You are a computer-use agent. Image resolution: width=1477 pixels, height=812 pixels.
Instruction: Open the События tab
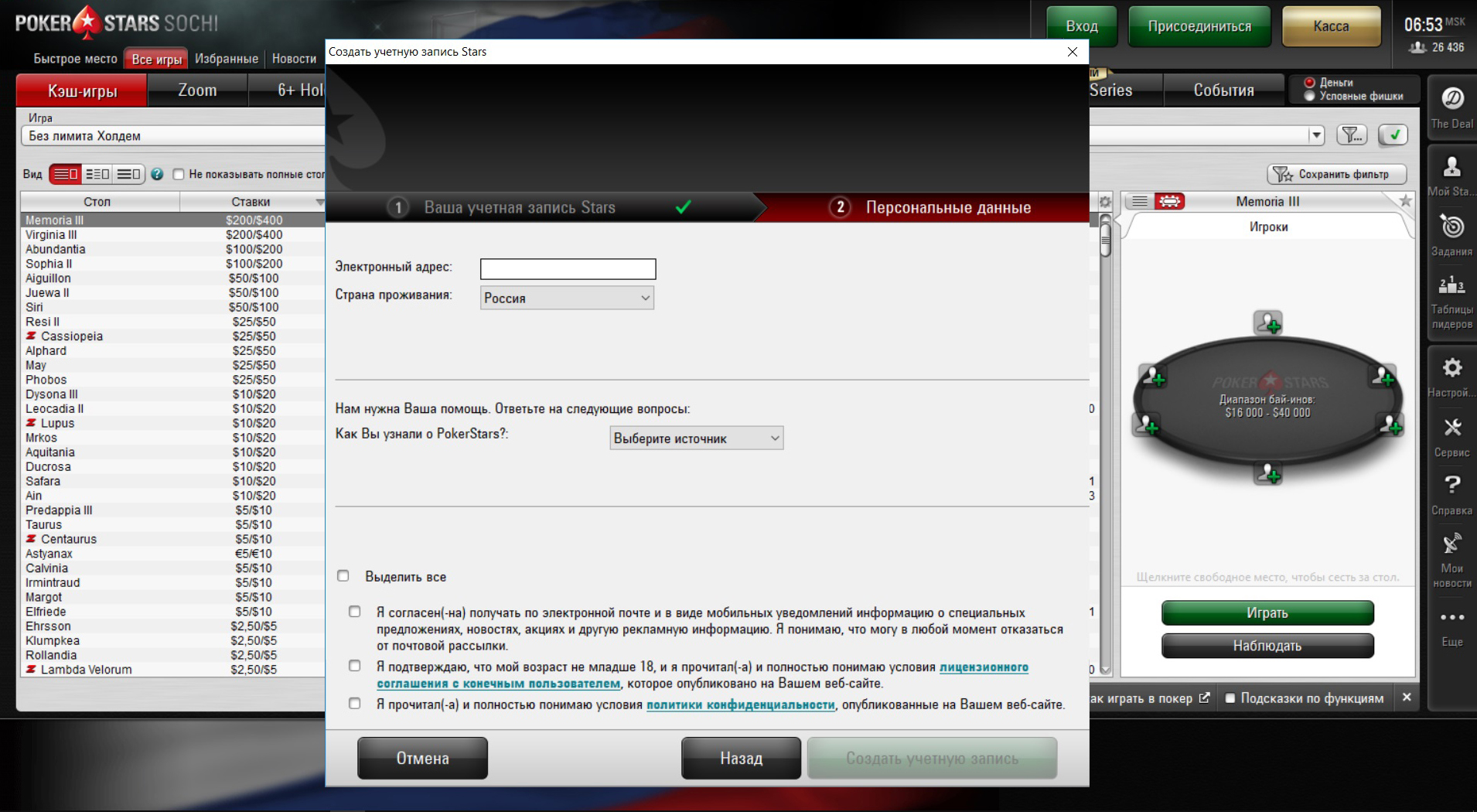(1223, 90)
